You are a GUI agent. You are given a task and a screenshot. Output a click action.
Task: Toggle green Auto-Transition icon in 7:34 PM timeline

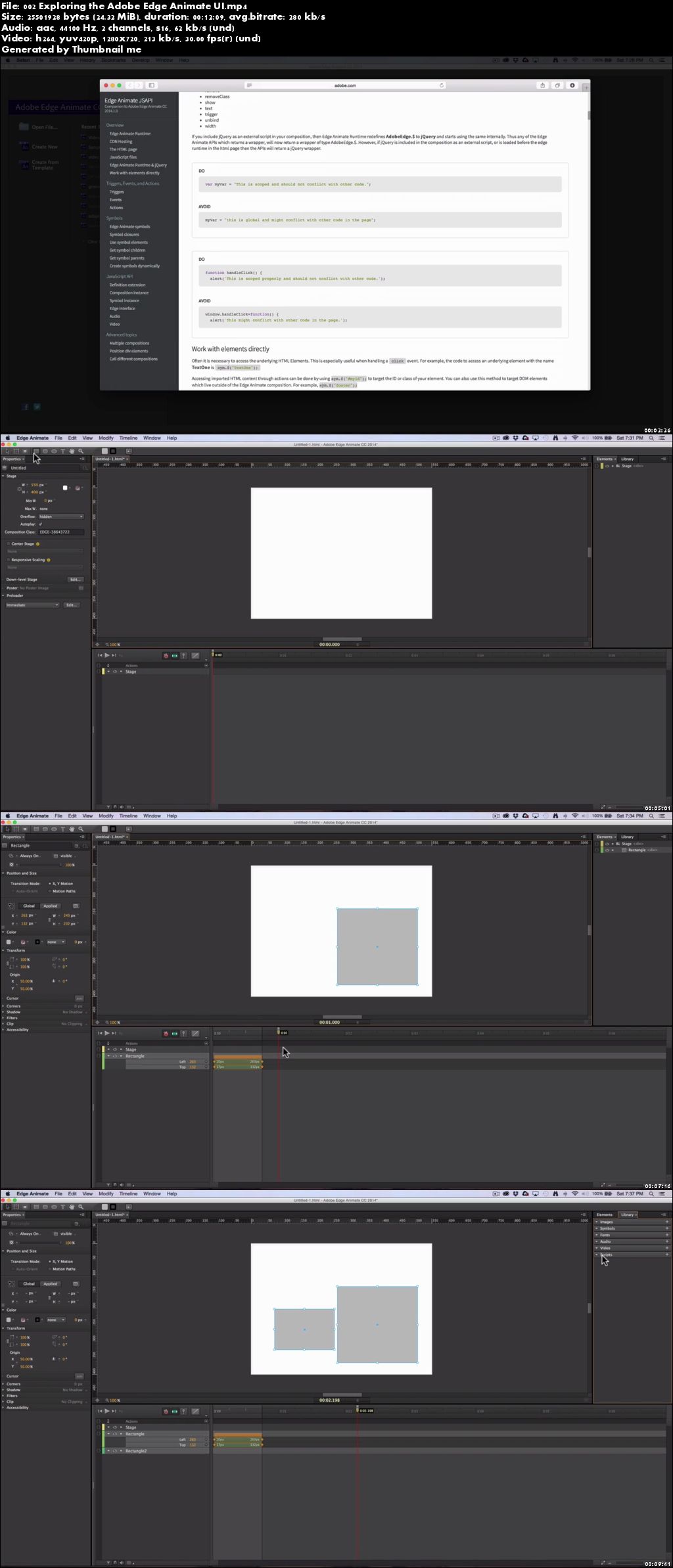[x=174, y=1033]
